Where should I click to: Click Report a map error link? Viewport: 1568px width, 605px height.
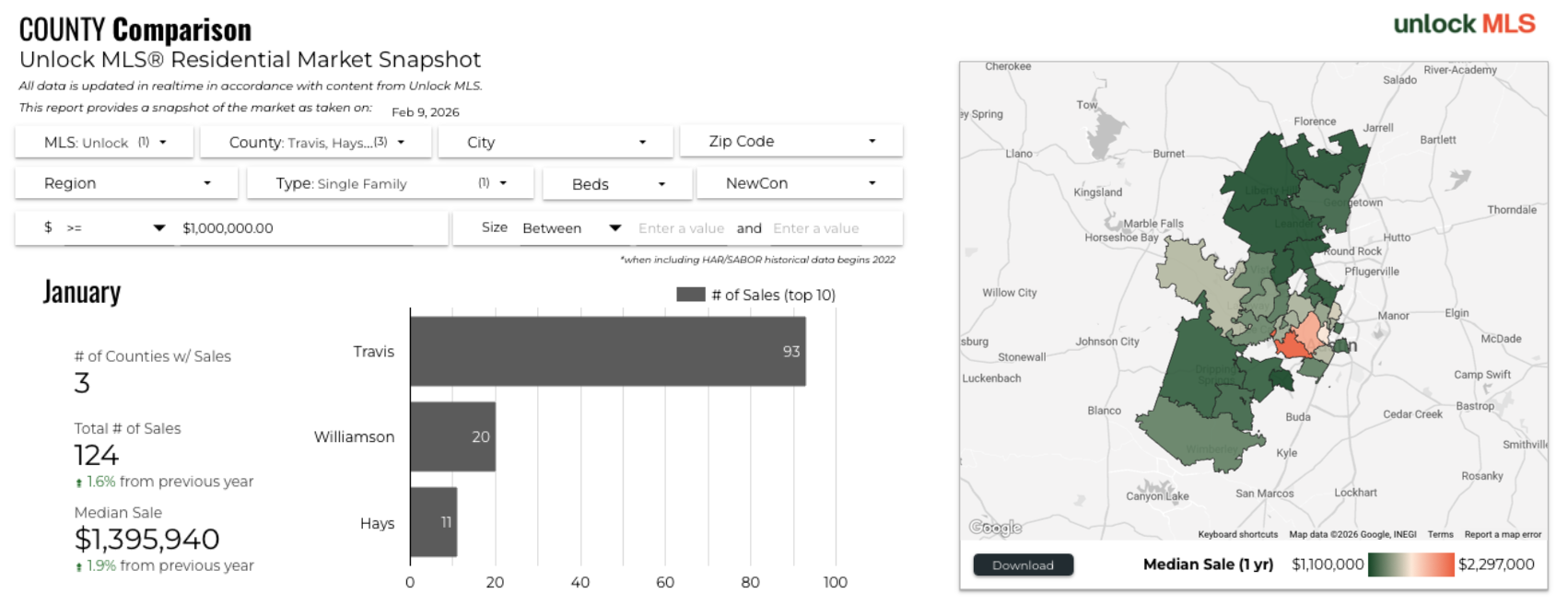(1503, 534)
